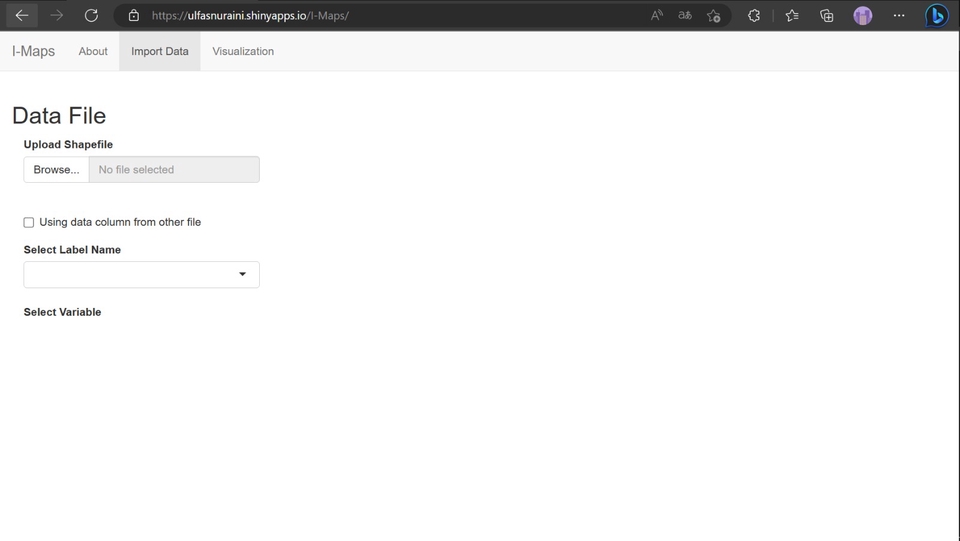Go back using the browser back arrow
Viewport: 960px width, 541px height.
pos(22,15)
